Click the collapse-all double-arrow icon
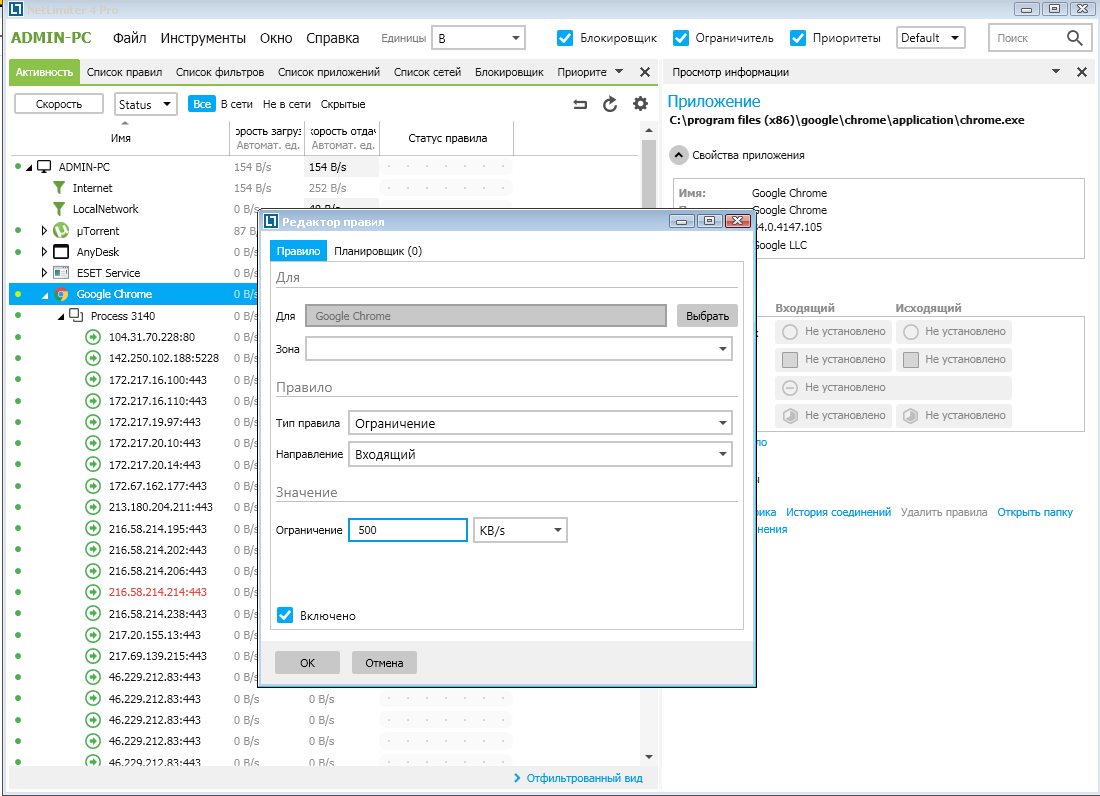The width and height of the screenshot is (1100, 796). coord(579,104)
